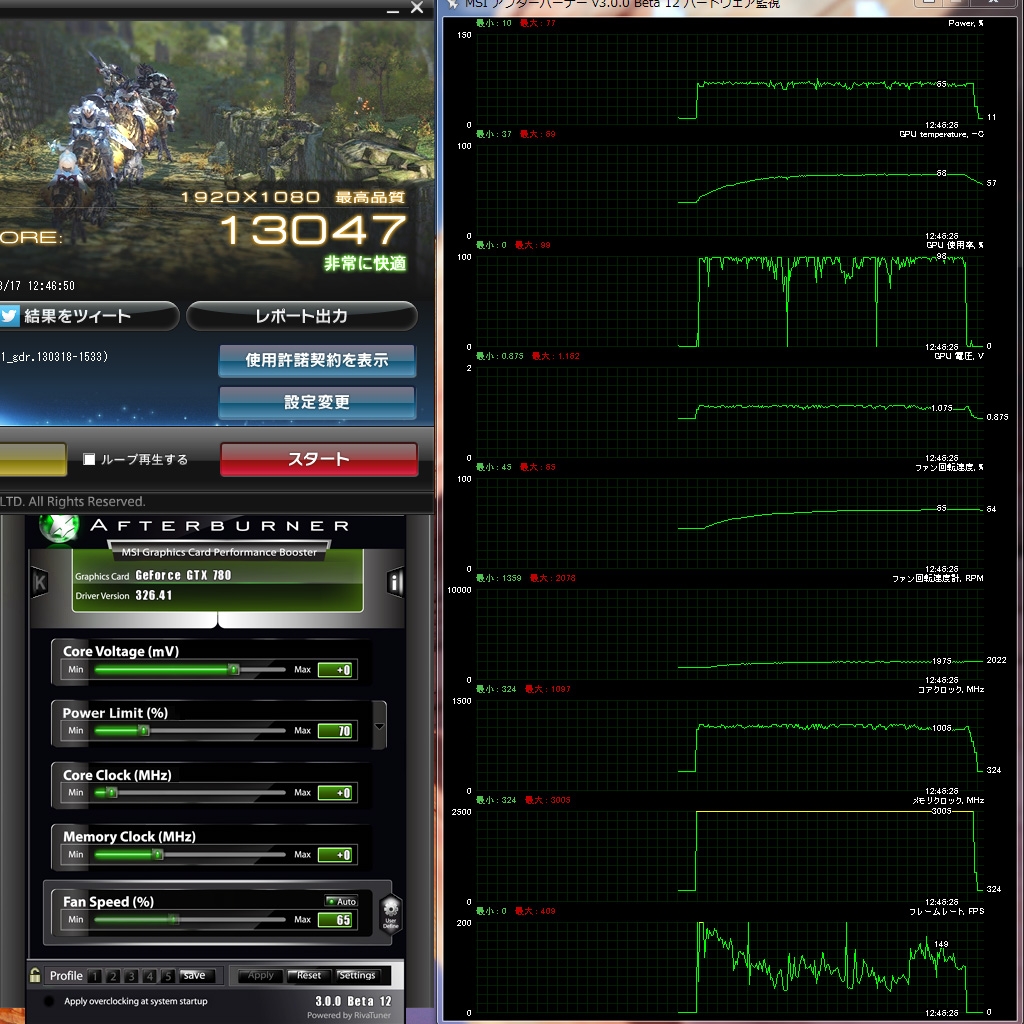The image size is (1024, 1024).
Task: Open Afterburner Settings
Action: tap(357, 975)
